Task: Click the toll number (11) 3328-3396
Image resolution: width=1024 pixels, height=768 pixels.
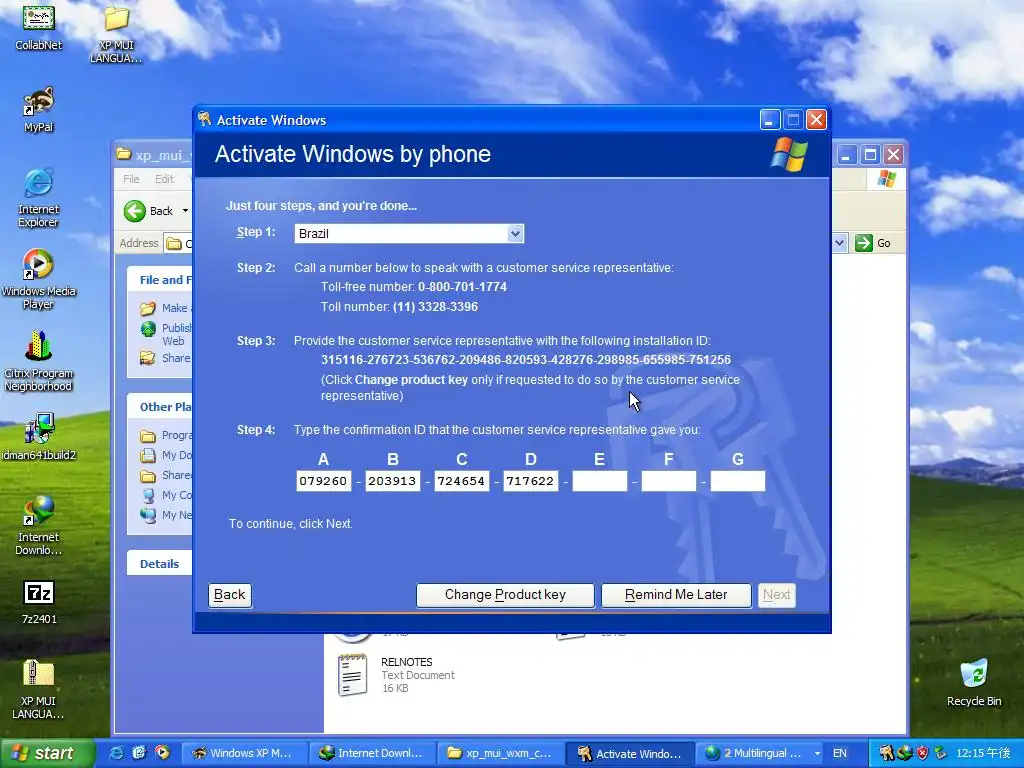Action: [435, 307]
